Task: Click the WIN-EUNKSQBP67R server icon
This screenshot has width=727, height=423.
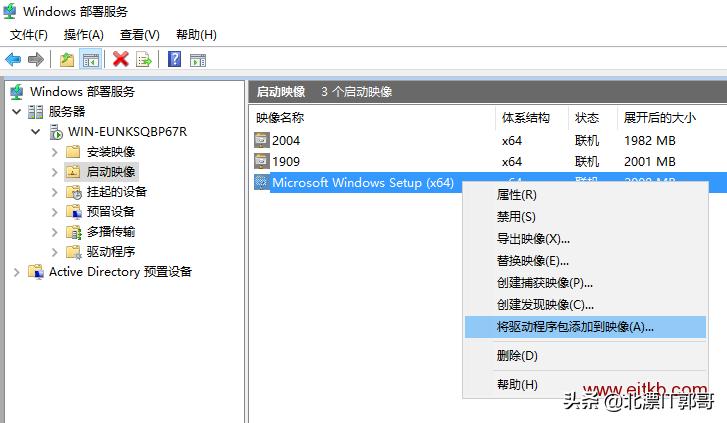Action: pyautogui.click(x=56, y=132)
